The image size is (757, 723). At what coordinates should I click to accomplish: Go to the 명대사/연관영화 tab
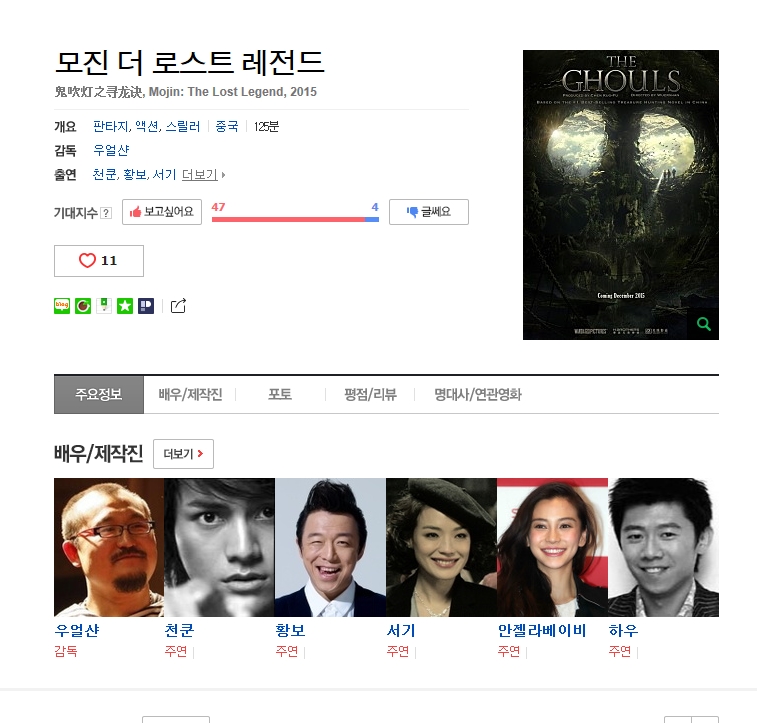pyautogui.click(x=477, y=395)
